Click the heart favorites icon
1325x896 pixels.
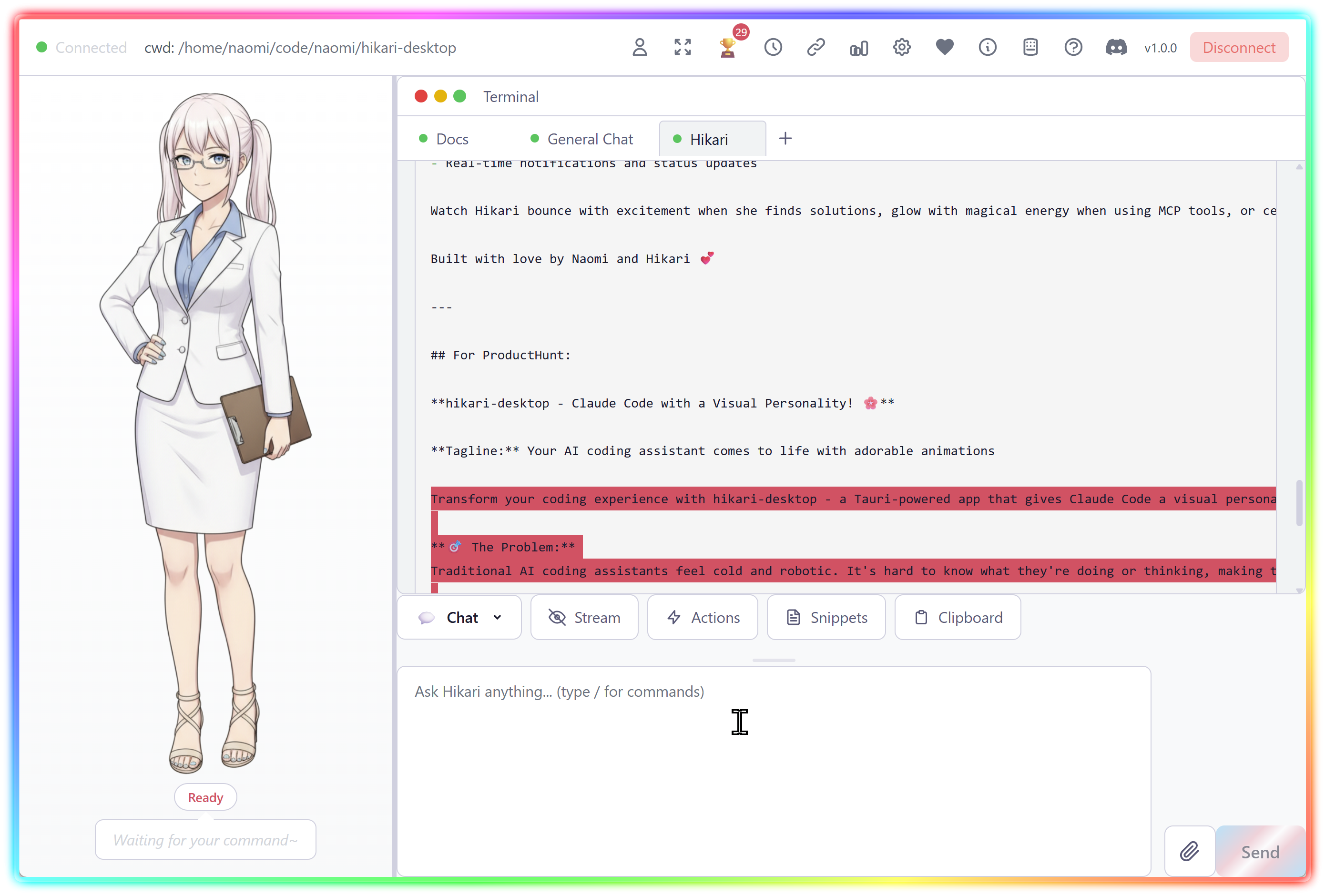click(x=944, y=47)
